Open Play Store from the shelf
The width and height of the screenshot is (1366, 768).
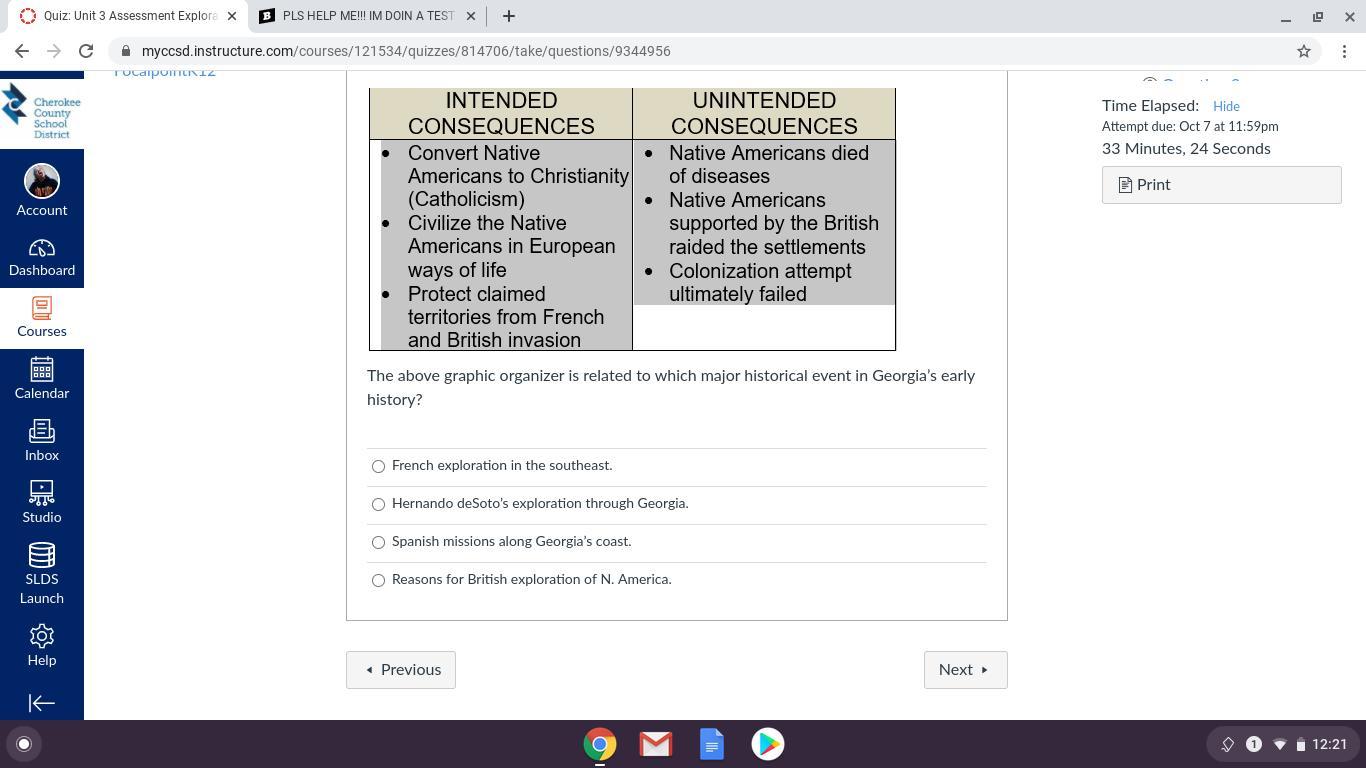[x=768, y=744]
